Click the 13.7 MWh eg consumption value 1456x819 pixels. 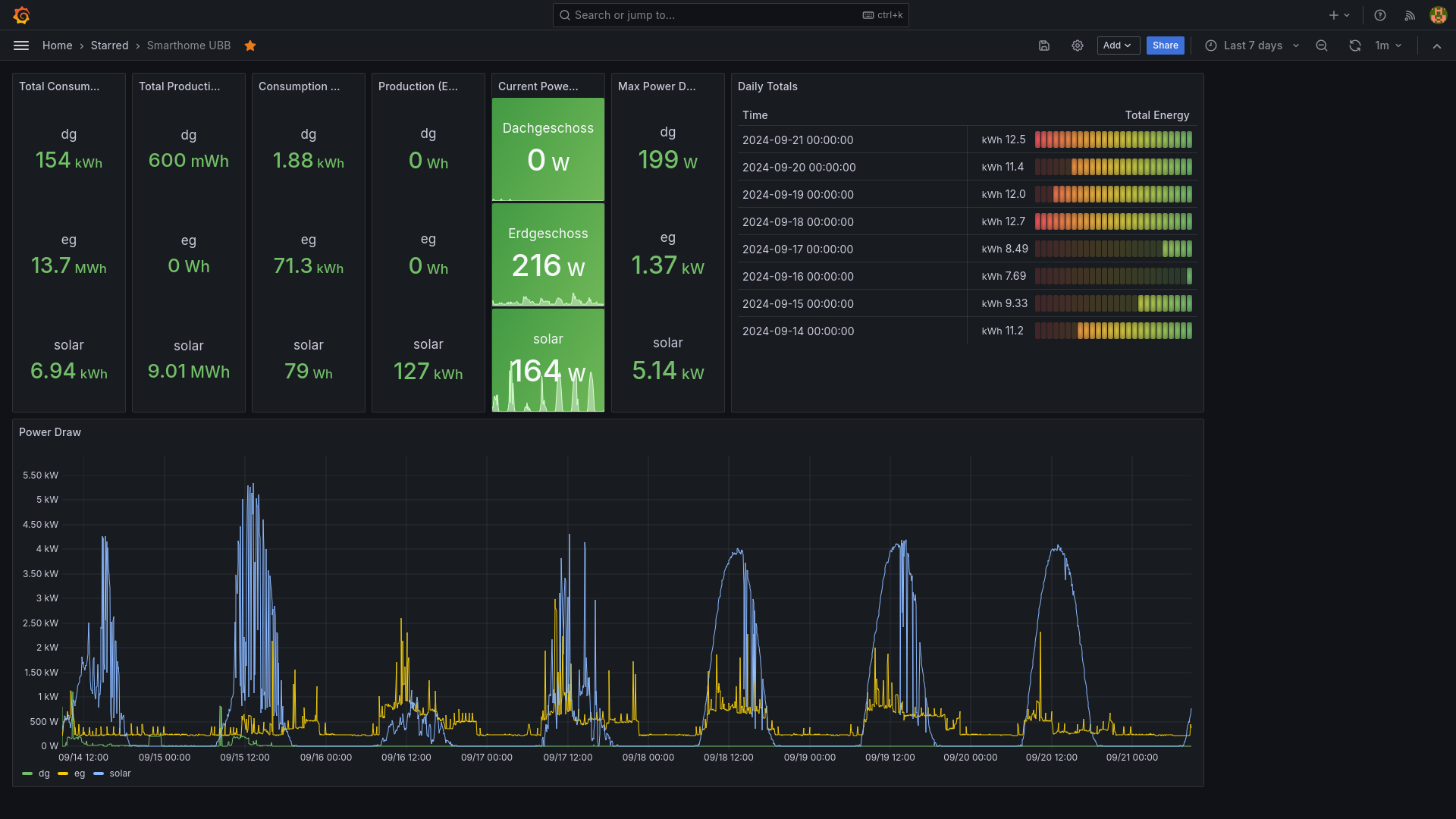[x=69, y=266]
